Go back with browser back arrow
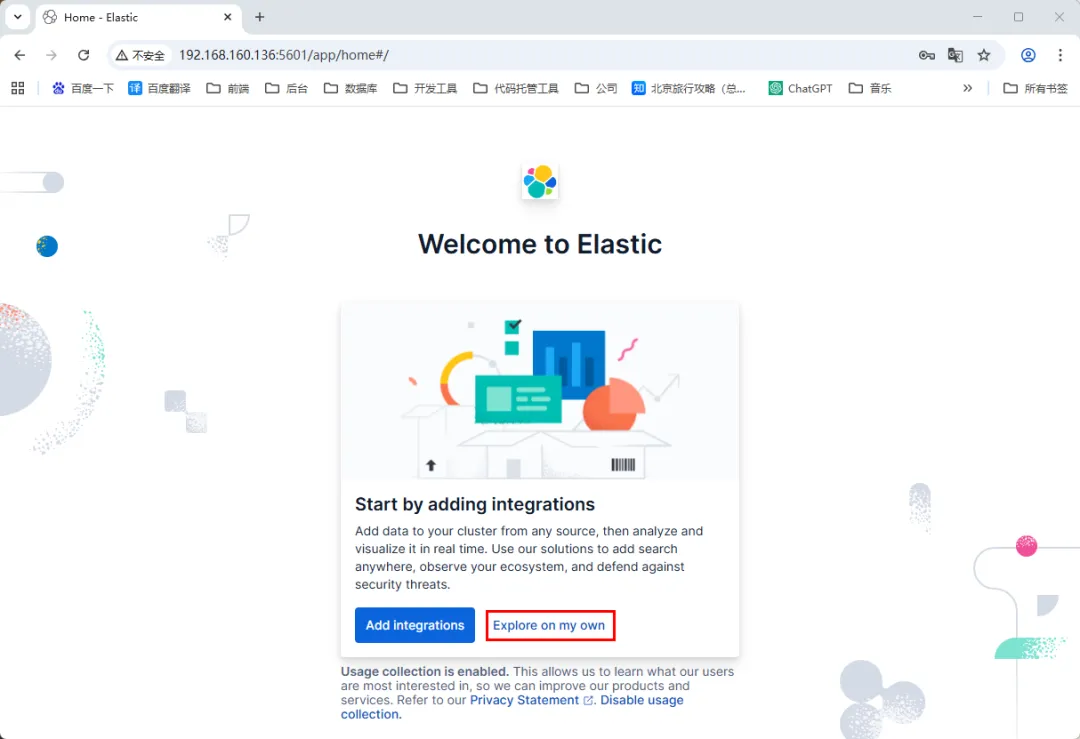Screen dimensions: 1080x739 19,55
